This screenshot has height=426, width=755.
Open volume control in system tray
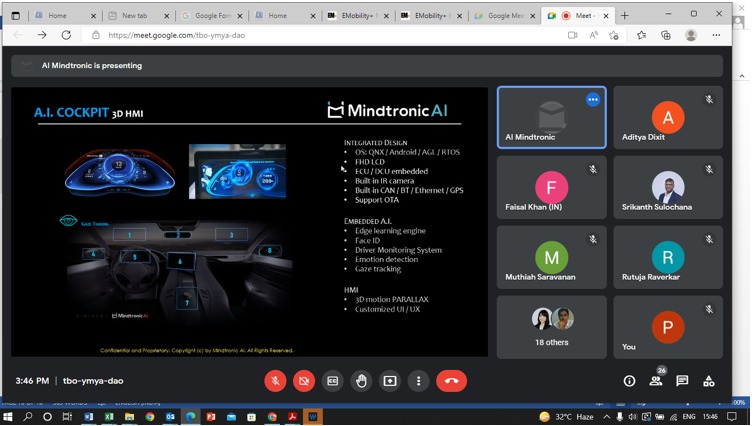coord(632,417)
